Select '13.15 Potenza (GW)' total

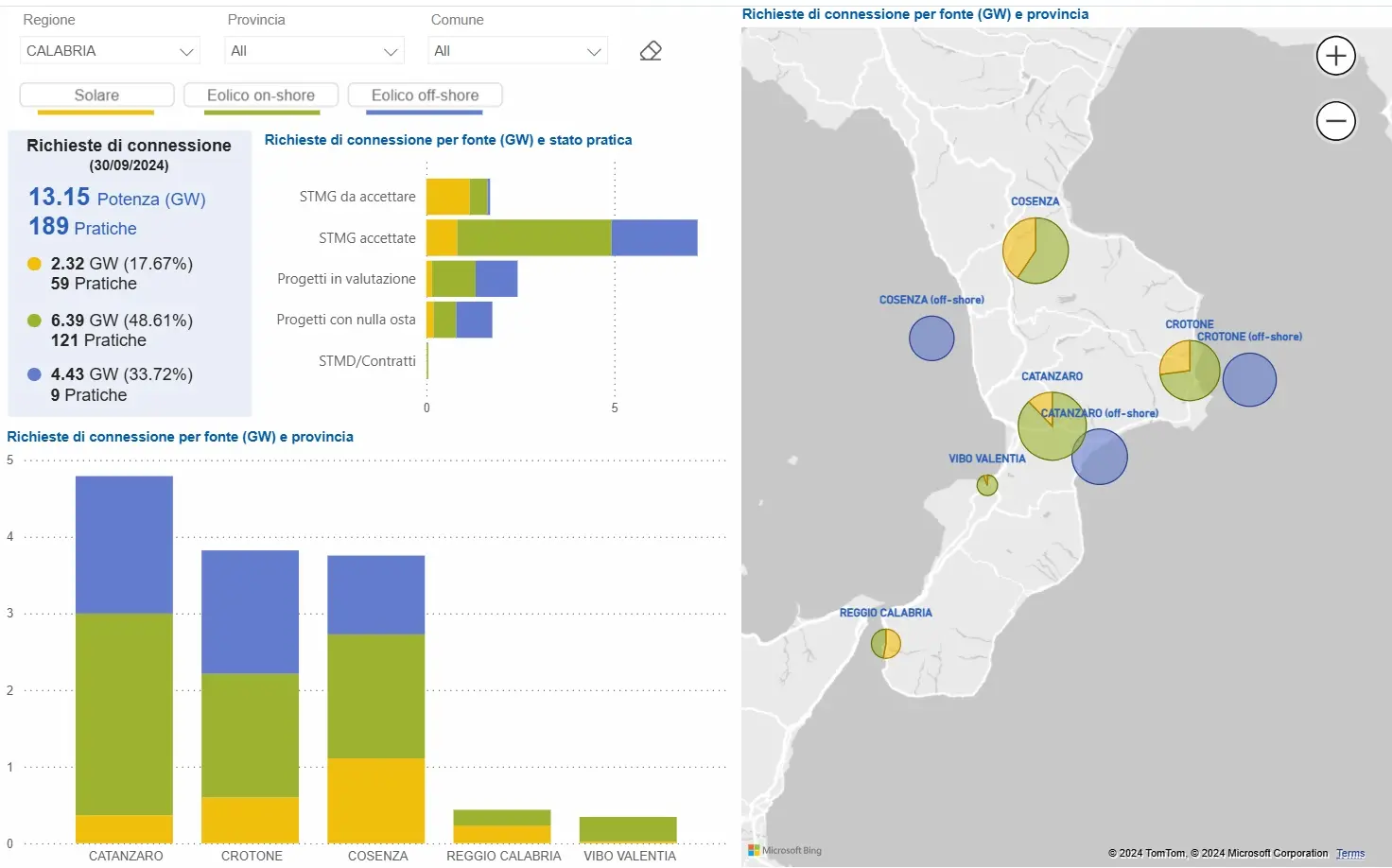[116, 197]
